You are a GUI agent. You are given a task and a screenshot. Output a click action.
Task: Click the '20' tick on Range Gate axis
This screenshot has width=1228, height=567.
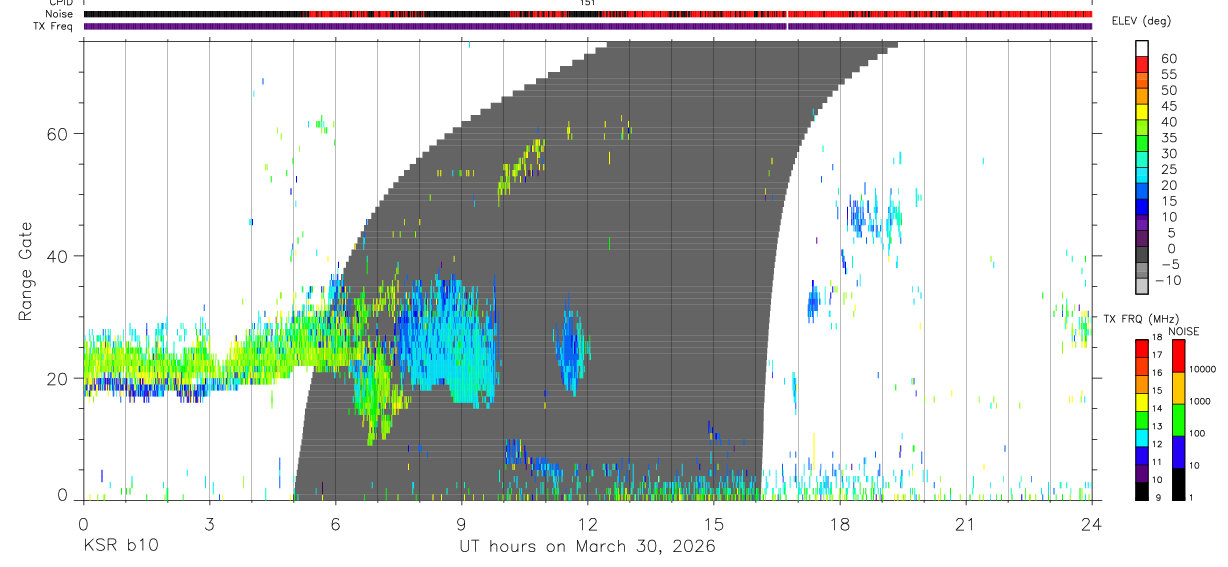(56, 379)
